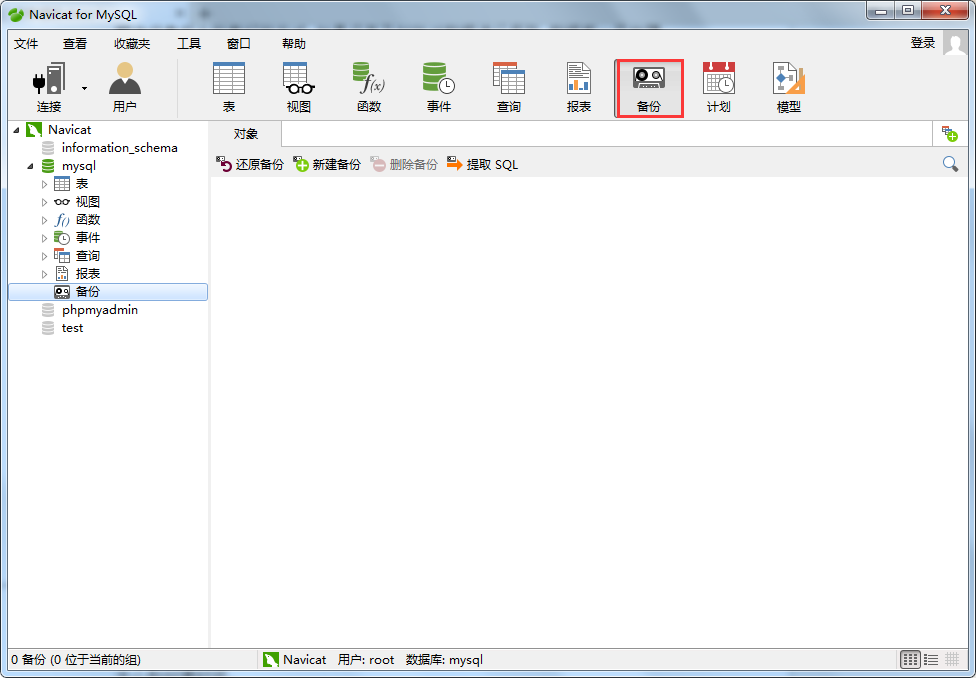Click status text 用户: root
Screen dimensions: 976x678
click(366, 660)
